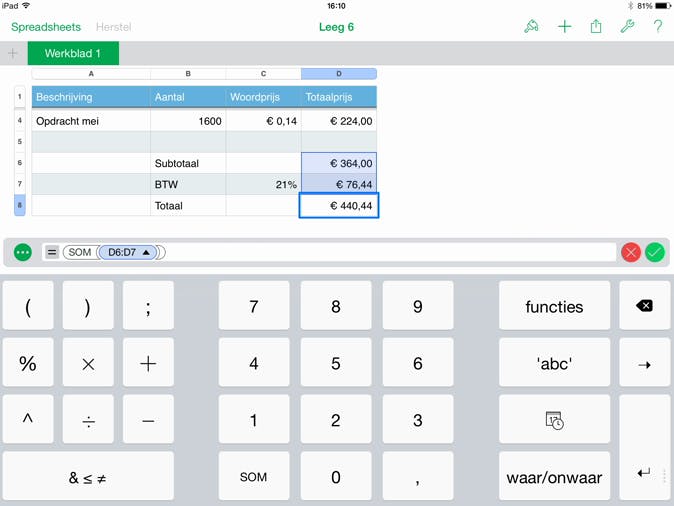Select the Totaalprijs header cell
Screen dimensions: 674x506
(x=339, y=97)
